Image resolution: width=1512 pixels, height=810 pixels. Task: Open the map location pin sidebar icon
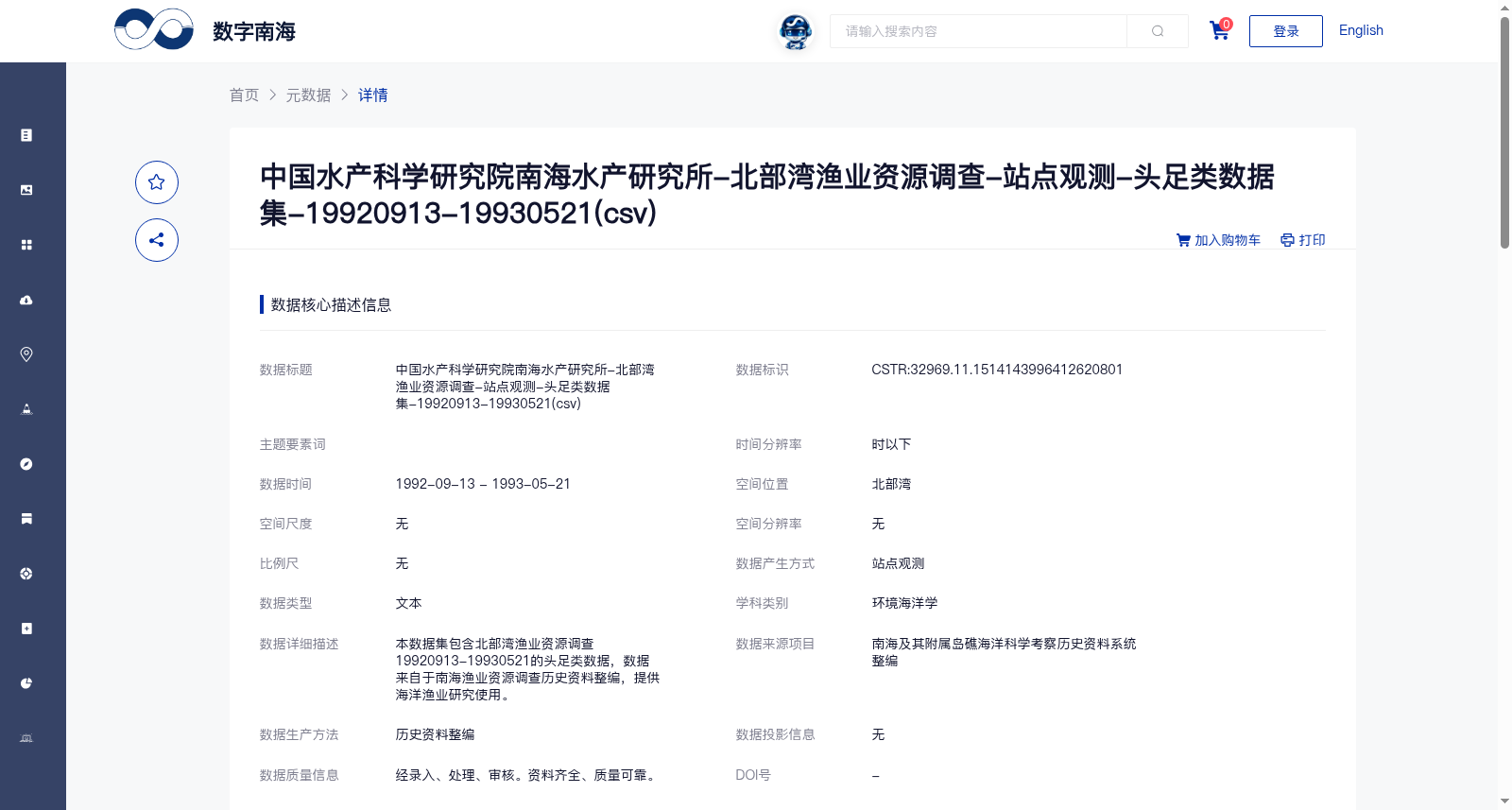coord(26,354)
